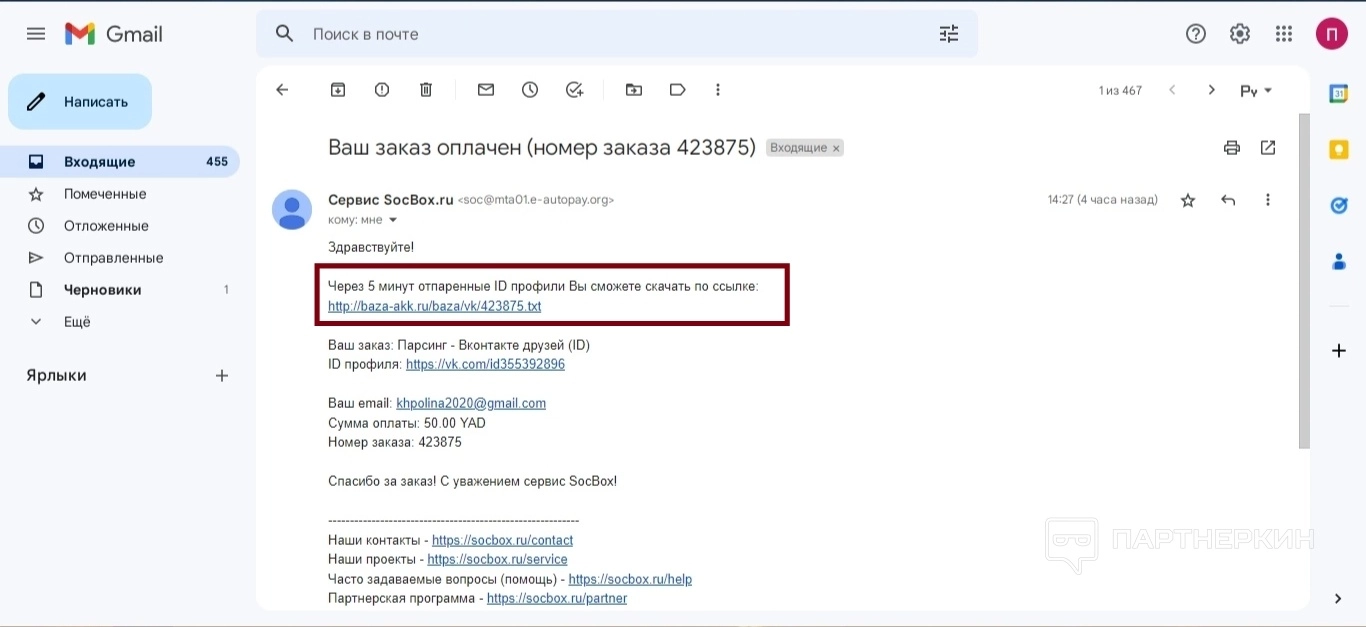Get add-ons plus icon in side panel
1366x627 pixels.
pos(1339,351)
